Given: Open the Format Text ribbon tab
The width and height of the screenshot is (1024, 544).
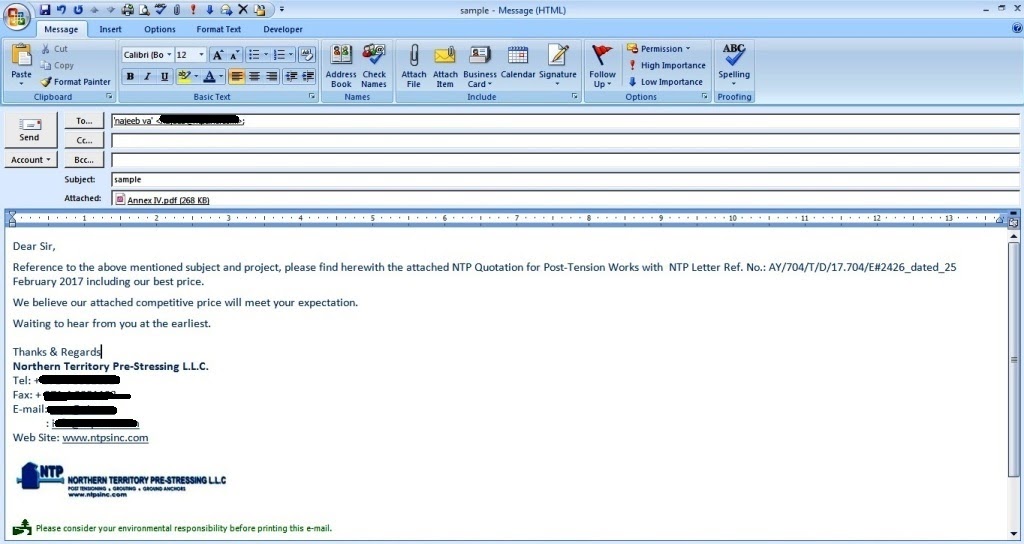Looking at the screenshot, I should coord(219,29).
